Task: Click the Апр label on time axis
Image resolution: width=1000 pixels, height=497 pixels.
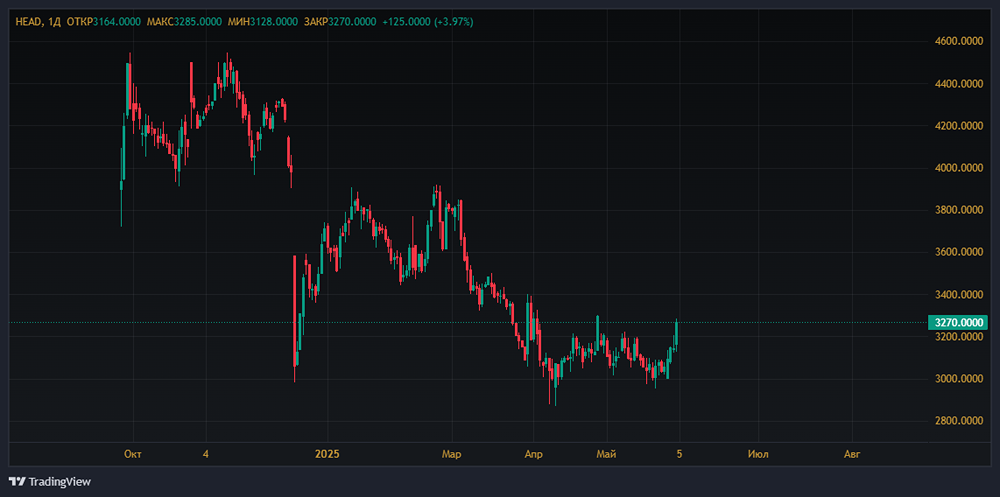Action: (532, 454)
